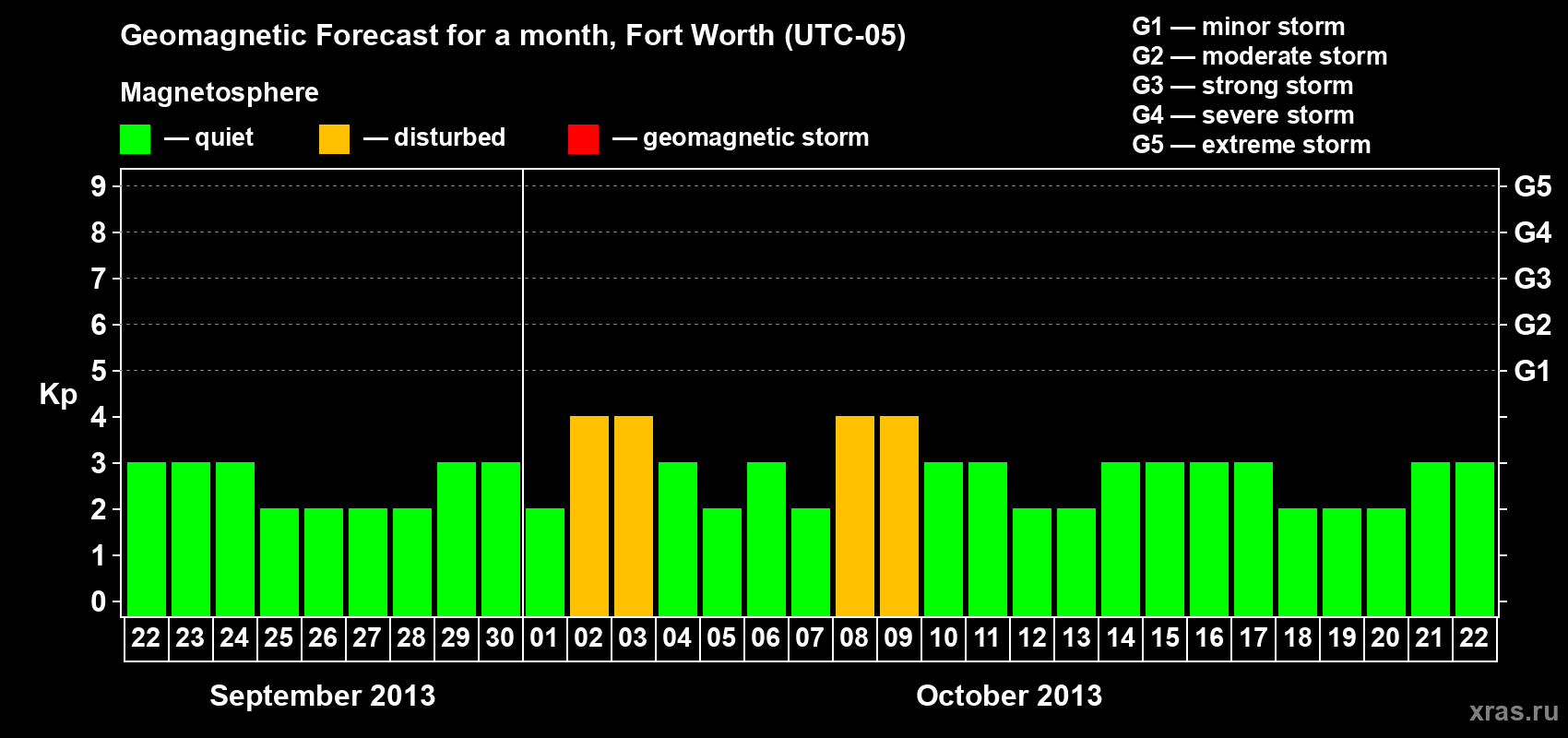Click the G4 label on right axis

point(1533,232)
